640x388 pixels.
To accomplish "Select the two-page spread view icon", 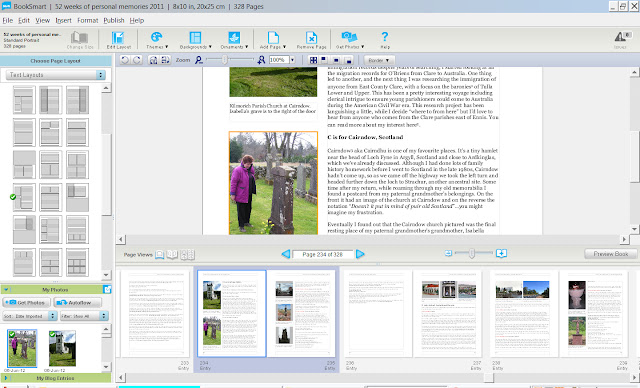I will click(172, 255).
